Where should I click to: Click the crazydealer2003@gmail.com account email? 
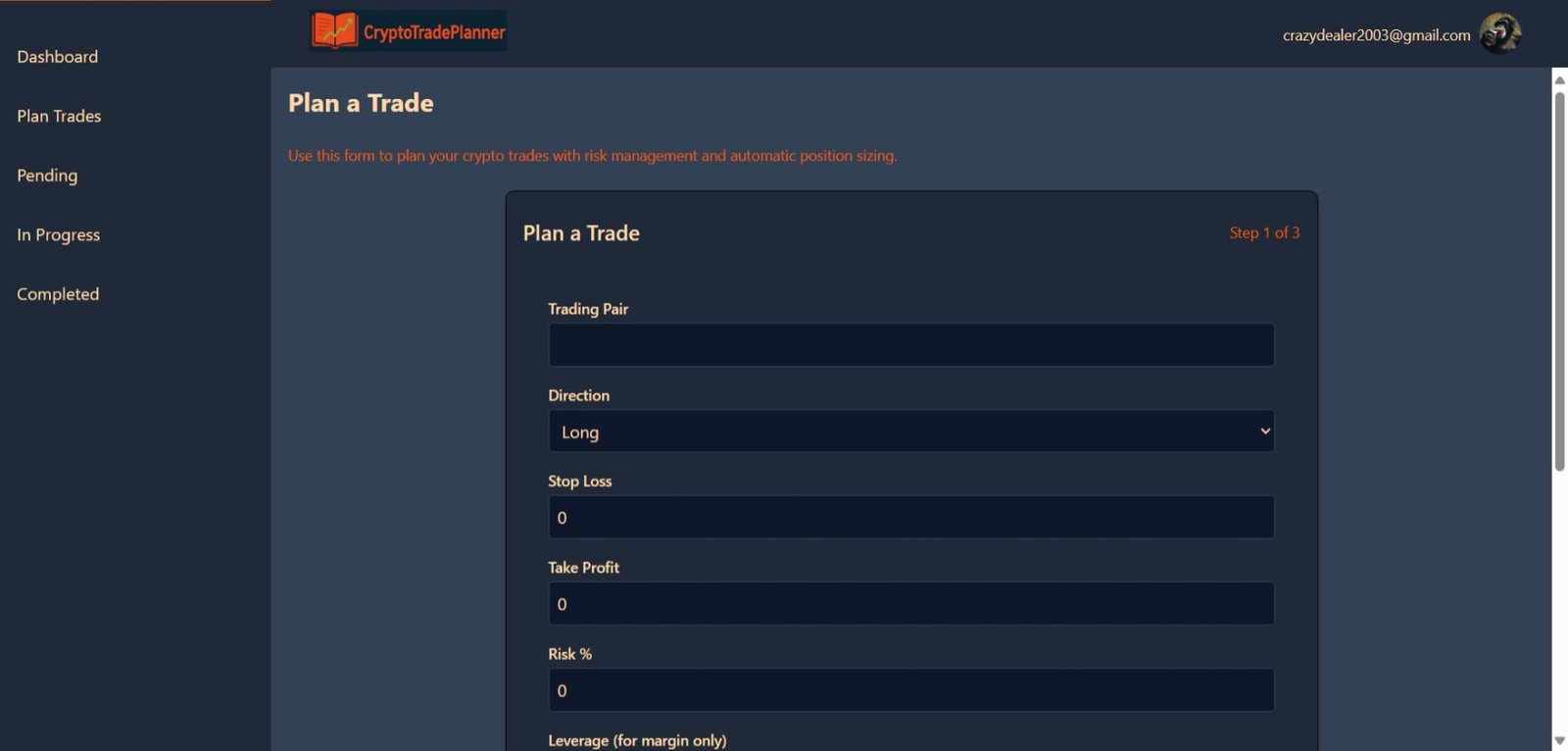(x=1376, y=35)
